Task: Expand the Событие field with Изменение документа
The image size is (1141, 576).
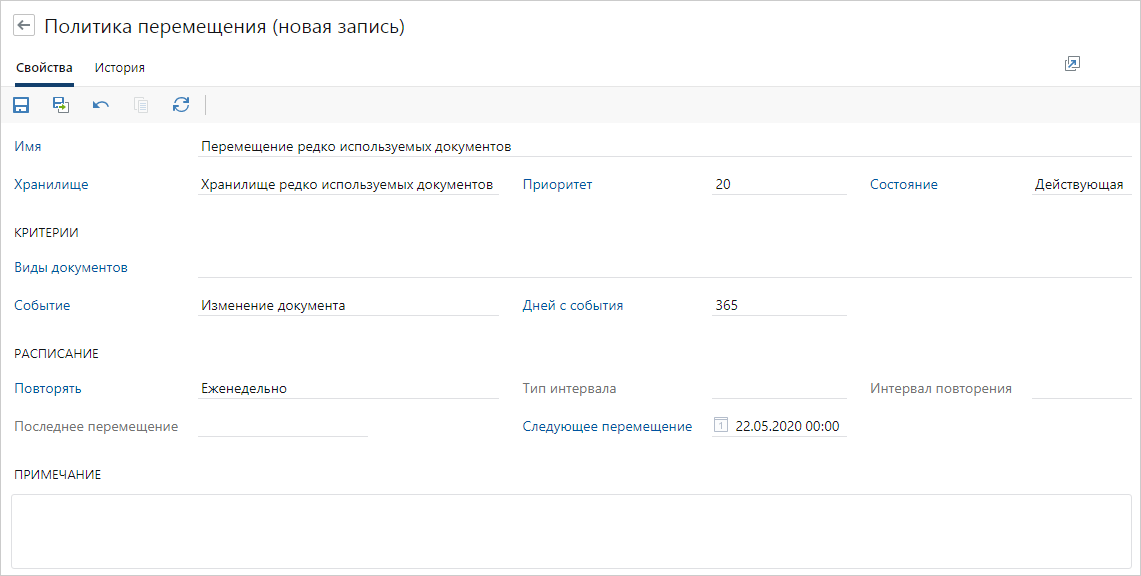Action: (x=347, y=306)
